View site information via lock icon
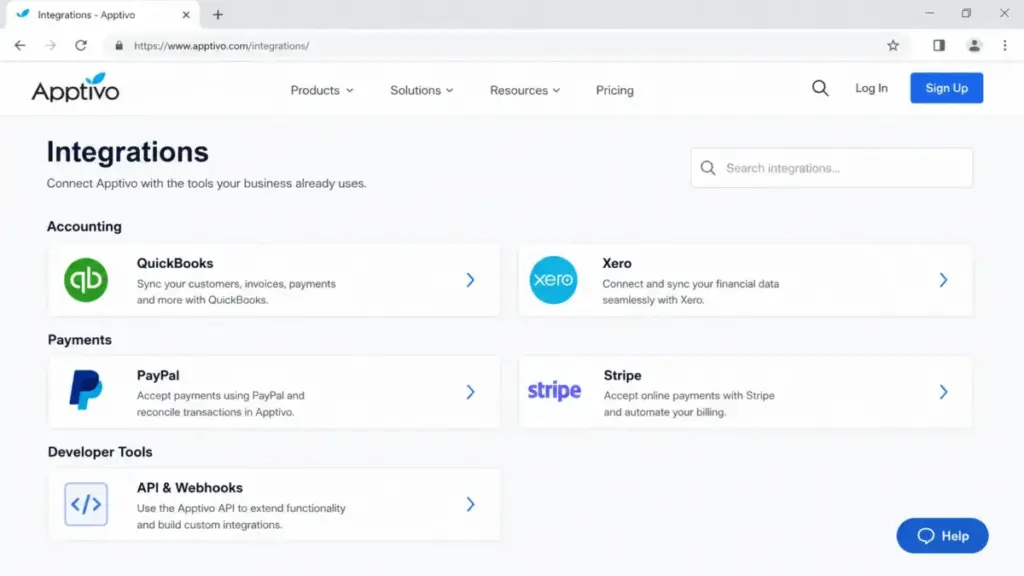The image size is (1024, 576). coord(118,46)
